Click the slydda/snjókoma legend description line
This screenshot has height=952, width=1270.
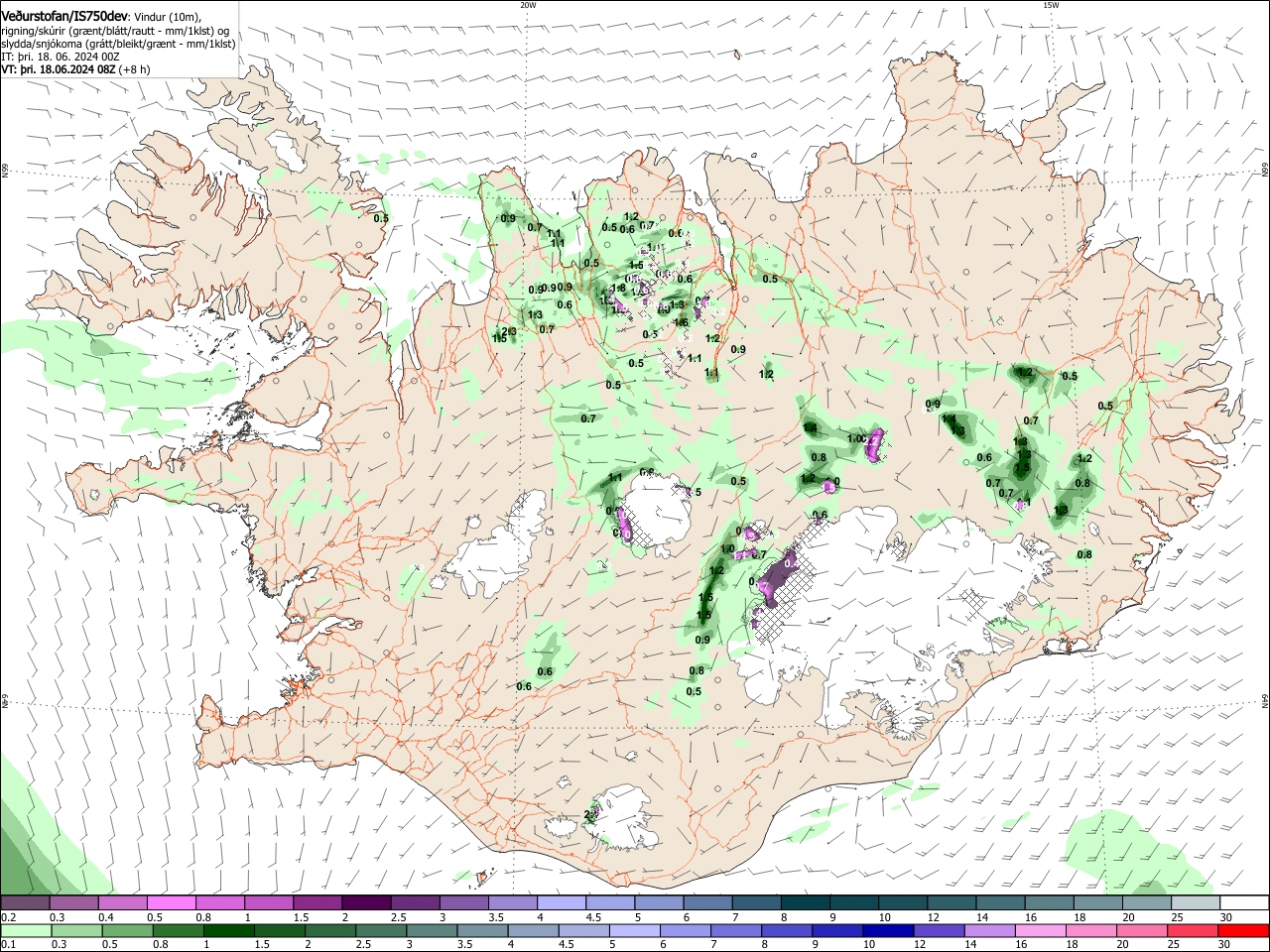[x=118, y=44]
